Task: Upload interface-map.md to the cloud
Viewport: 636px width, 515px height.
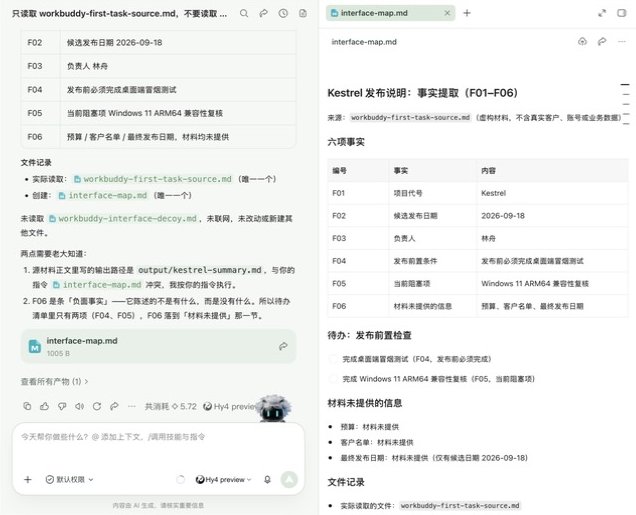Action: [x=582, y=41]
